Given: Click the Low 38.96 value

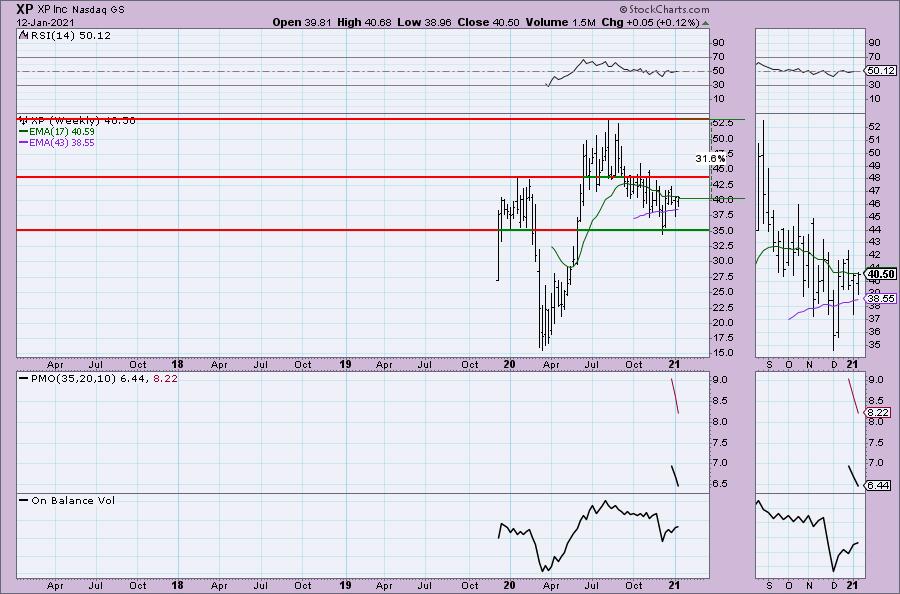Looking at the screenshot, I should [x=424, y=22].
